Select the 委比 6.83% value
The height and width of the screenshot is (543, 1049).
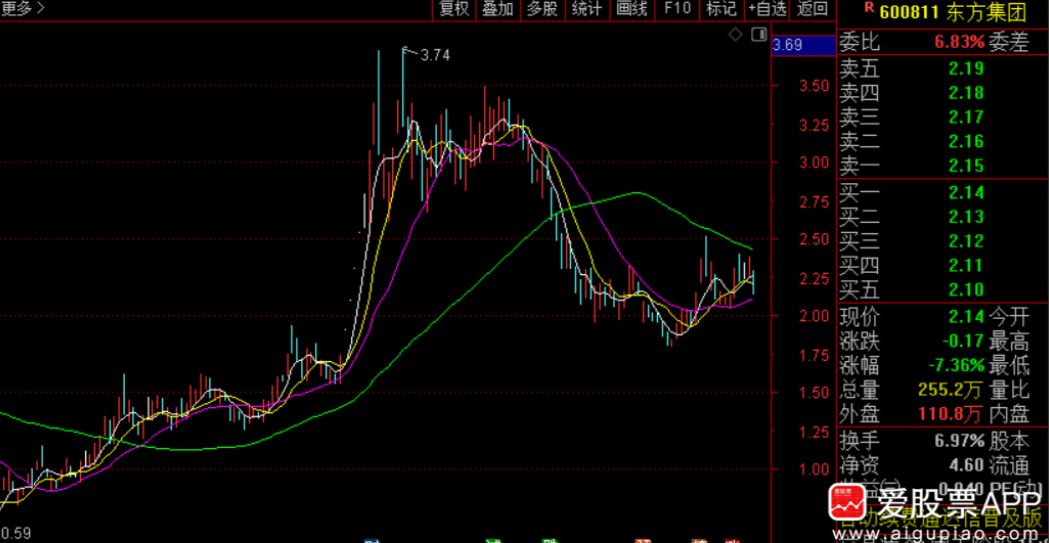coord(959,43)
